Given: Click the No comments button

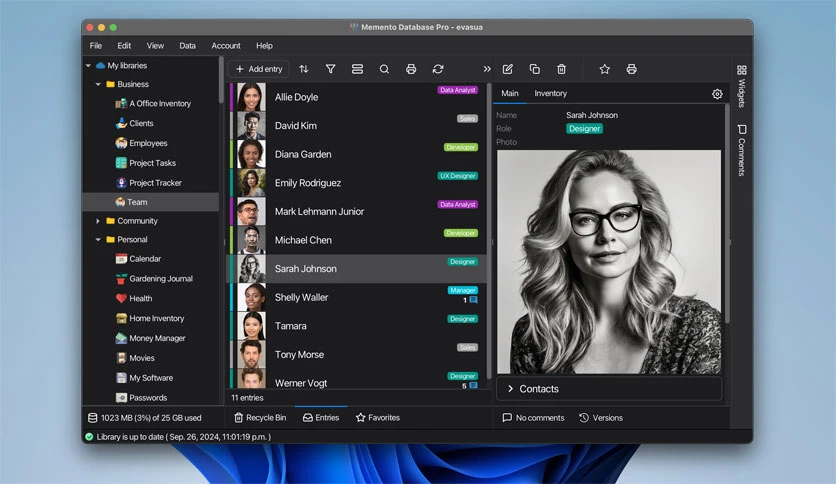Looking at the screenshot, I should [533, 418].
